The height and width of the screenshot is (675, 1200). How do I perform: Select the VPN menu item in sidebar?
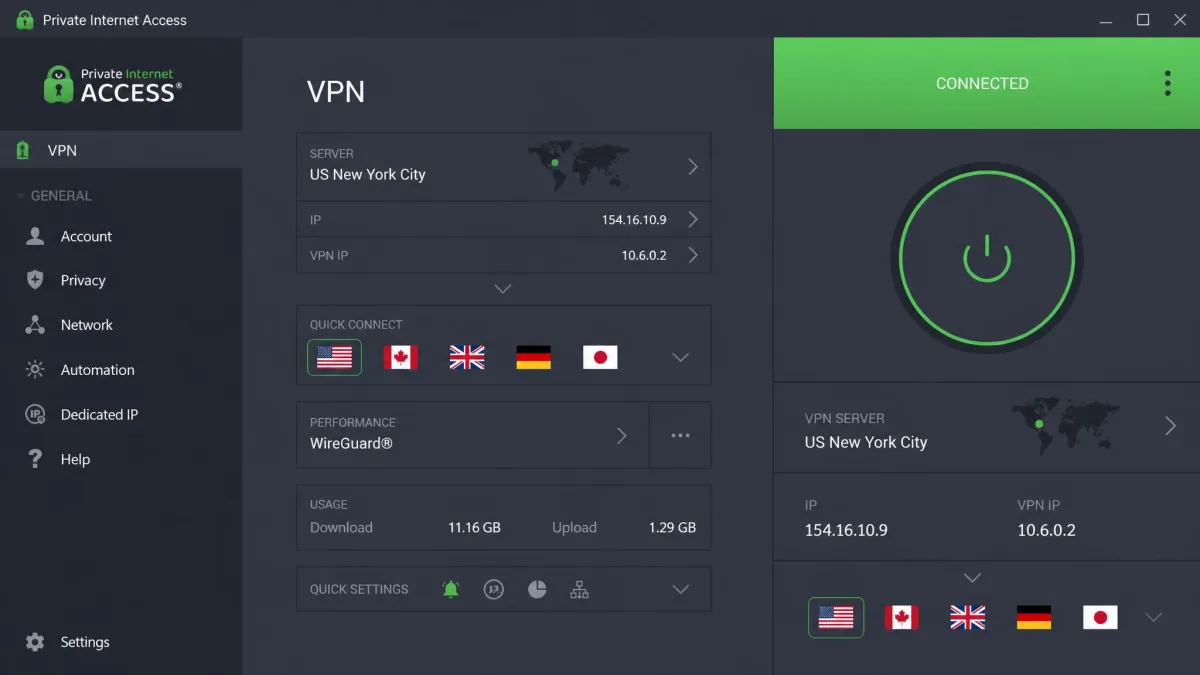pos(121,150)
